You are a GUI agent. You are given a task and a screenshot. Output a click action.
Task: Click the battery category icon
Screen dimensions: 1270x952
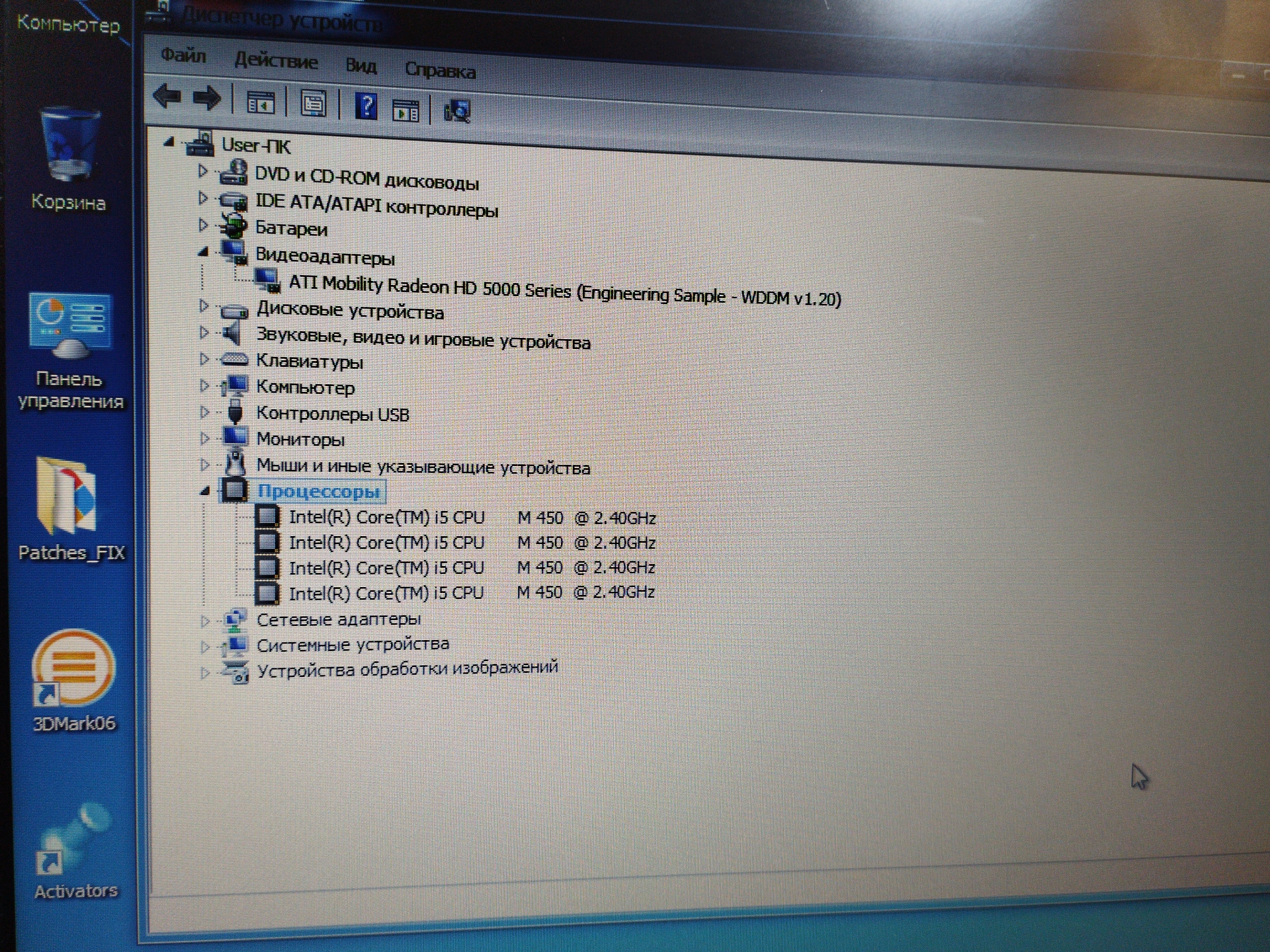click(x=233, y=226)
